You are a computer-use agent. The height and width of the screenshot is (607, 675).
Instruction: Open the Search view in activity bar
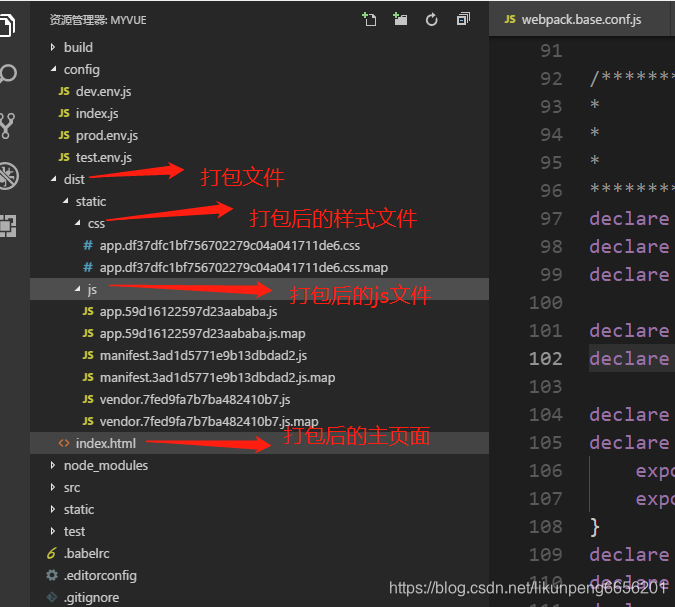tap(8, 74)
